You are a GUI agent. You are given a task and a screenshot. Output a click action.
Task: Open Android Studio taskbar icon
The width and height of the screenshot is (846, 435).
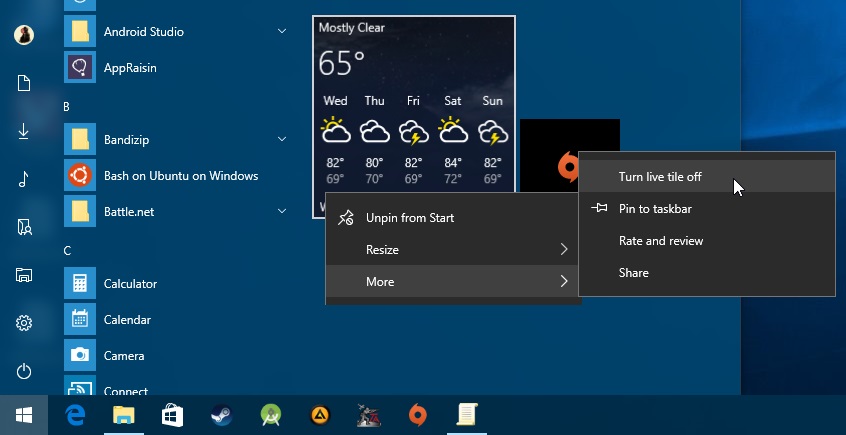[x=270, y=416]
